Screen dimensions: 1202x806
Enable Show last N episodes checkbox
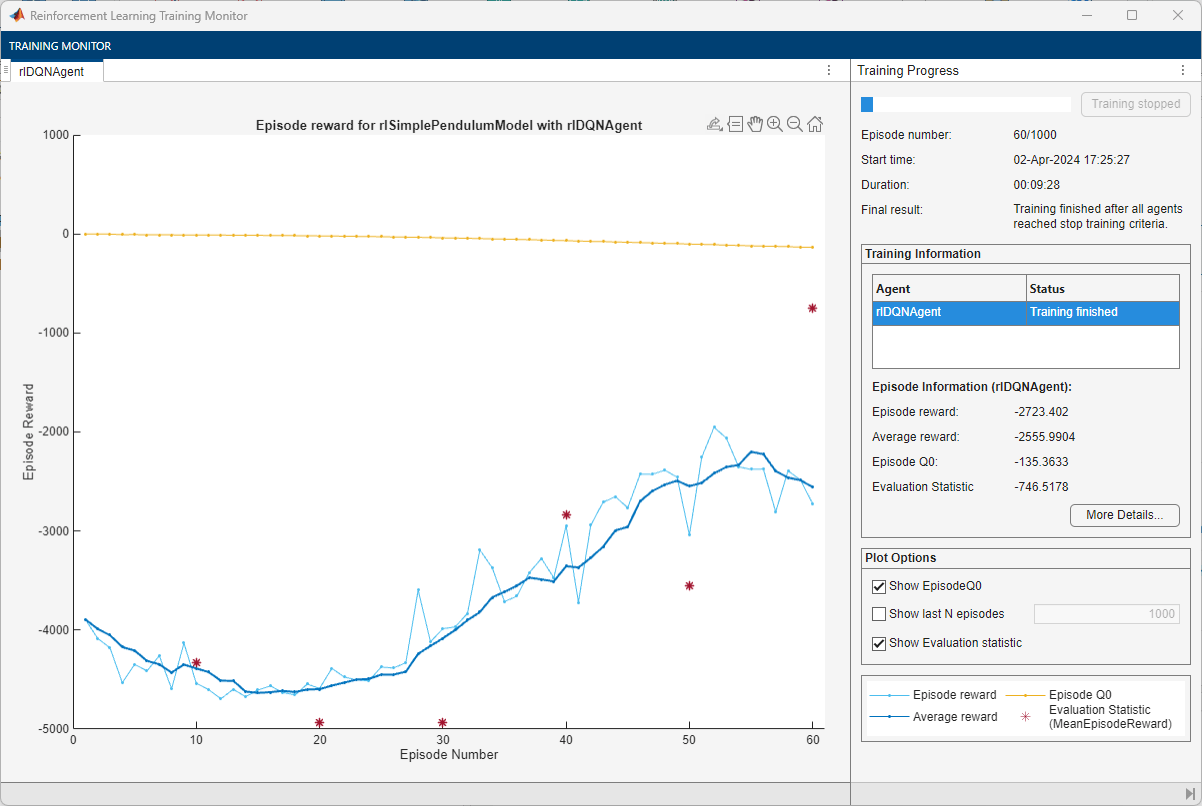point(879,614)
